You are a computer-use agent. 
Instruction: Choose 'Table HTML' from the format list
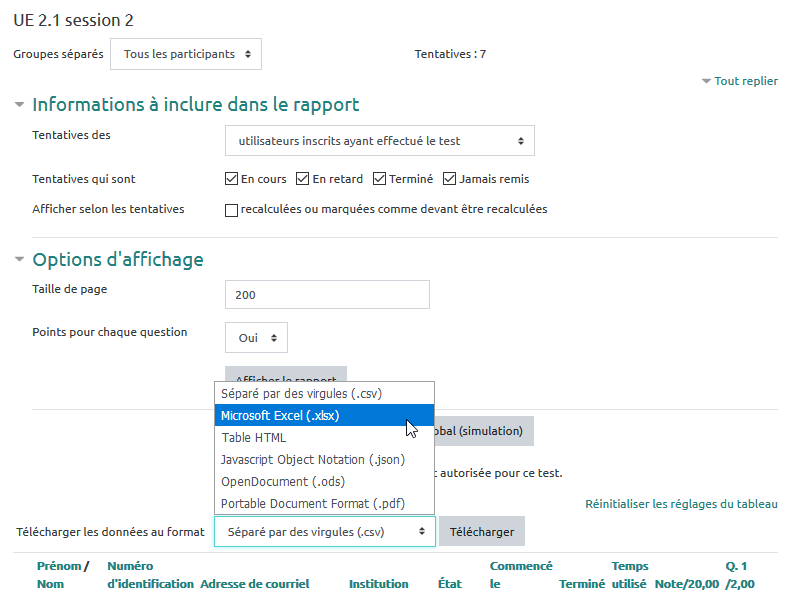(x=254, y=437)
